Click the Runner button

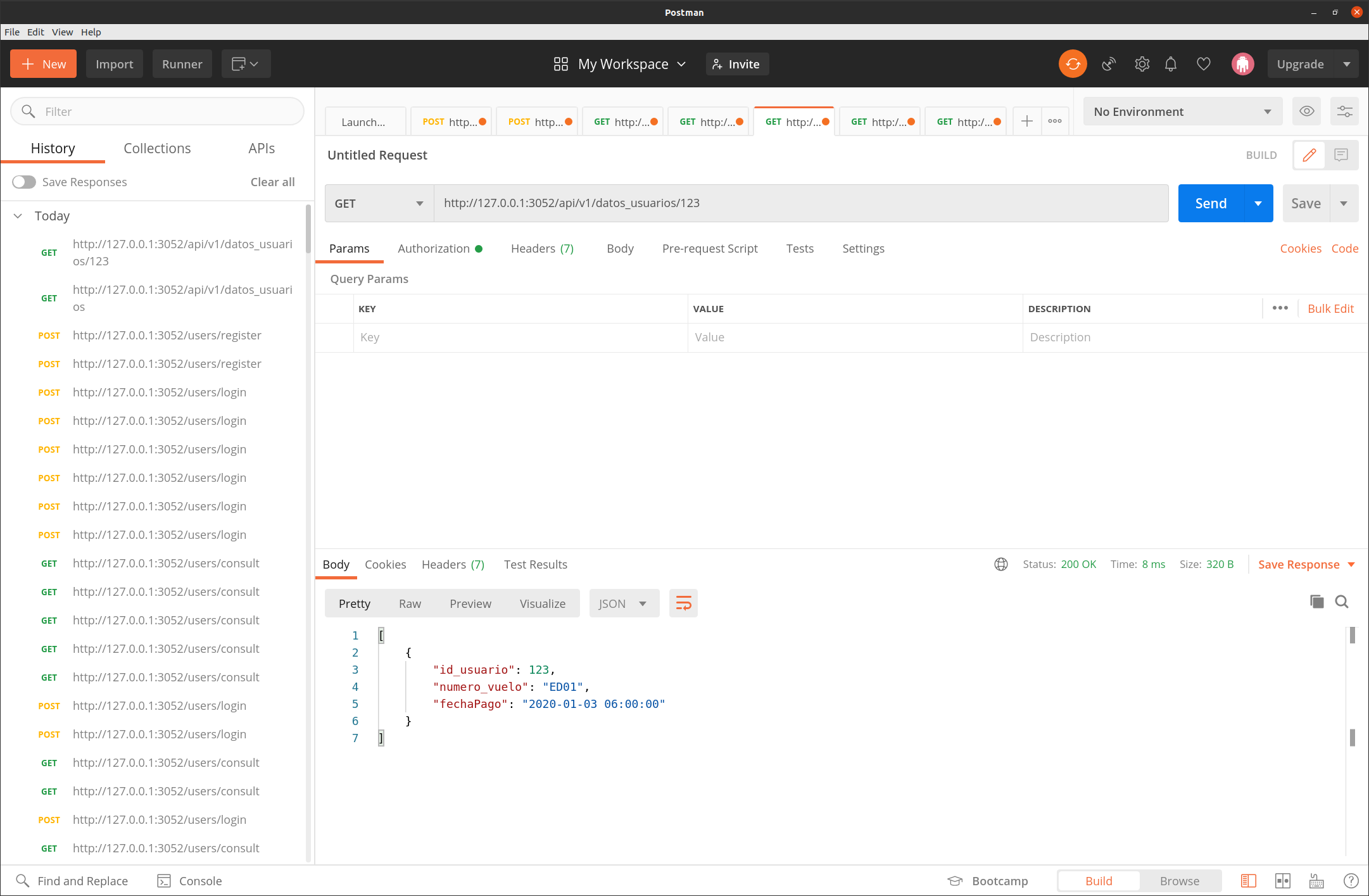pos(182,64)
